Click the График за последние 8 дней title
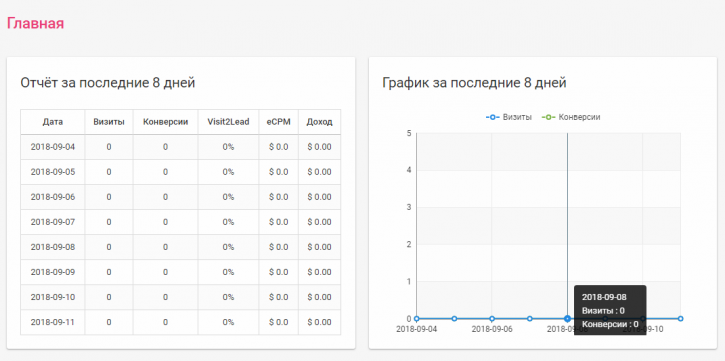The height and width of the screenshot is (361, 725). click(474, 83)
